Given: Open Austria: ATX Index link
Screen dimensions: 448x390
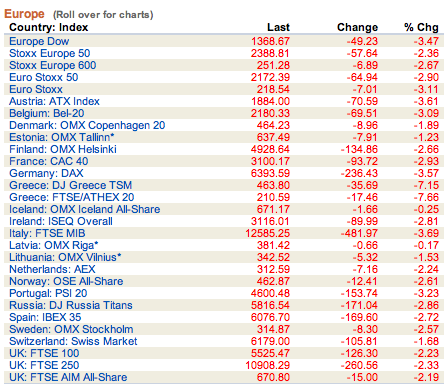Looking at the screenshot, I should 54,101.
